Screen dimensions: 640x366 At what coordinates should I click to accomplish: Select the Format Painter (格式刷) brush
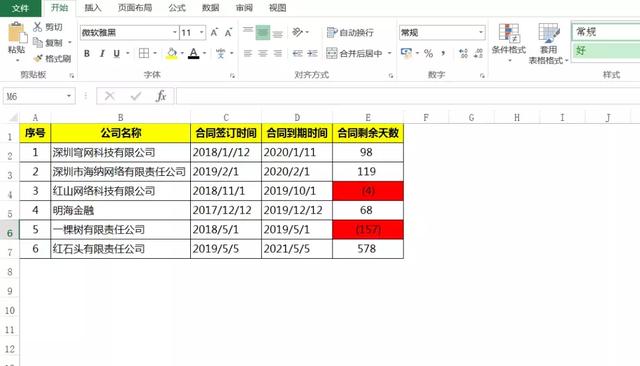coord(38,58)
